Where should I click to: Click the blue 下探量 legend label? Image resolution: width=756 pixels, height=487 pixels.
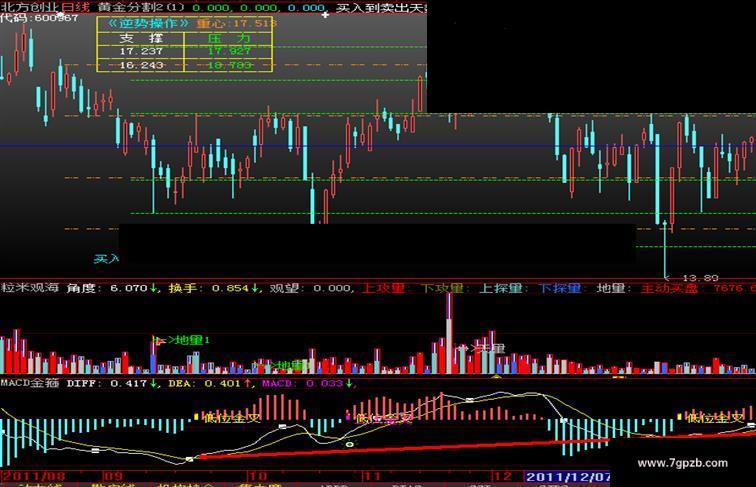pos(560,288)
